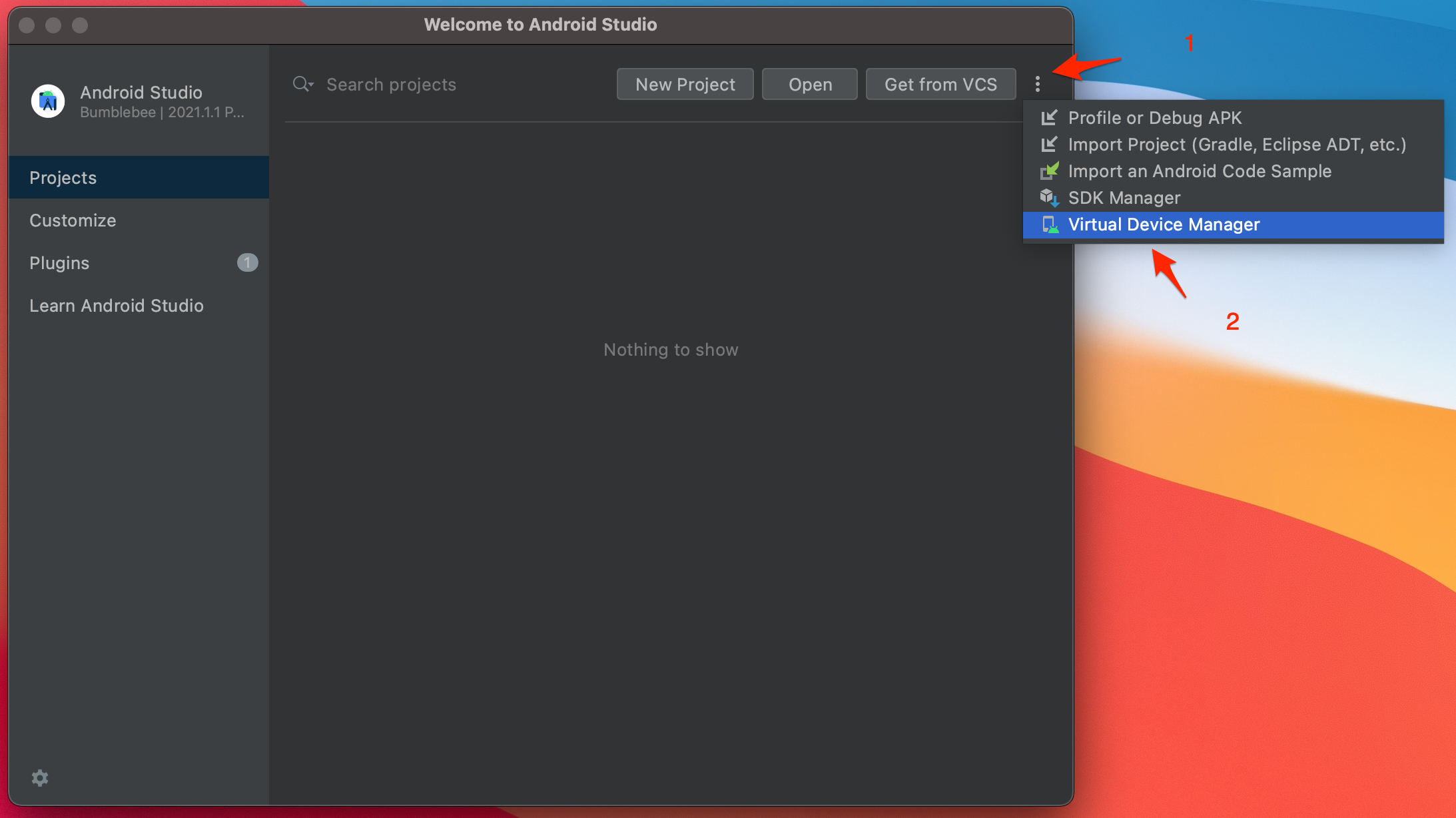Click the SDK Manager box icon

click(x=1049, y=198)
